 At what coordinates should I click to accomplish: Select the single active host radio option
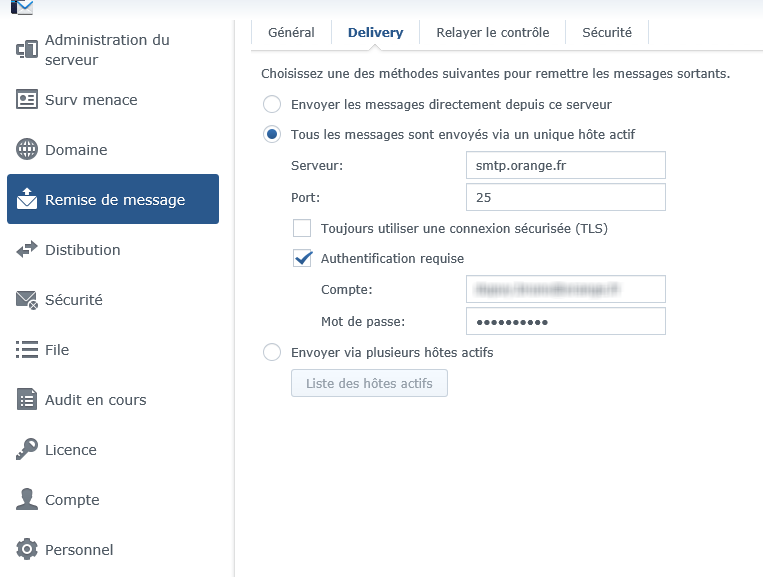[272, 134]
